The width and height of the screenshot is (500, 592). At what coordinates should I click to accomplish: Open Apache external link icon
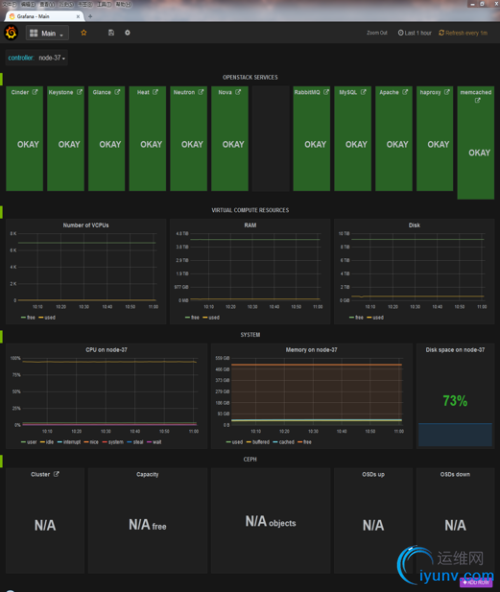(405, 92)
